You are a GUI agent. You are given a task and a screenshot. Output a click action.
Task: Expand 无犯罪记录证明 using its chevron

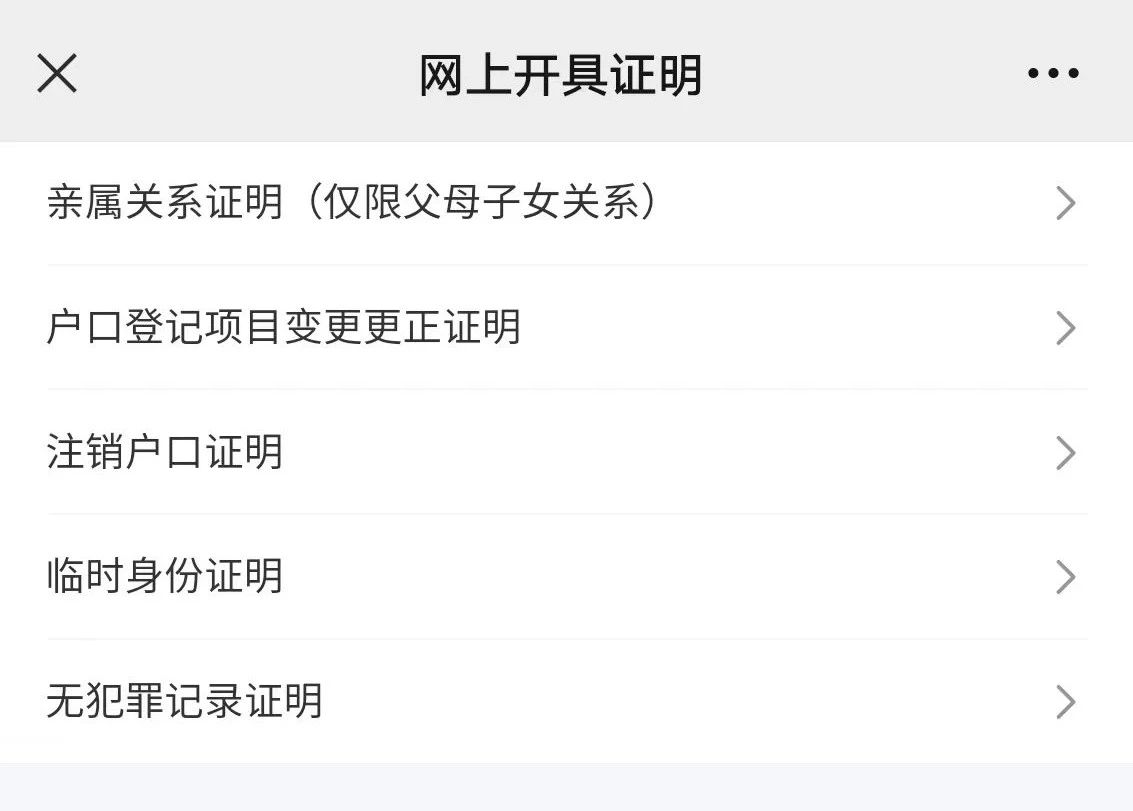(x=1065, y=702)
